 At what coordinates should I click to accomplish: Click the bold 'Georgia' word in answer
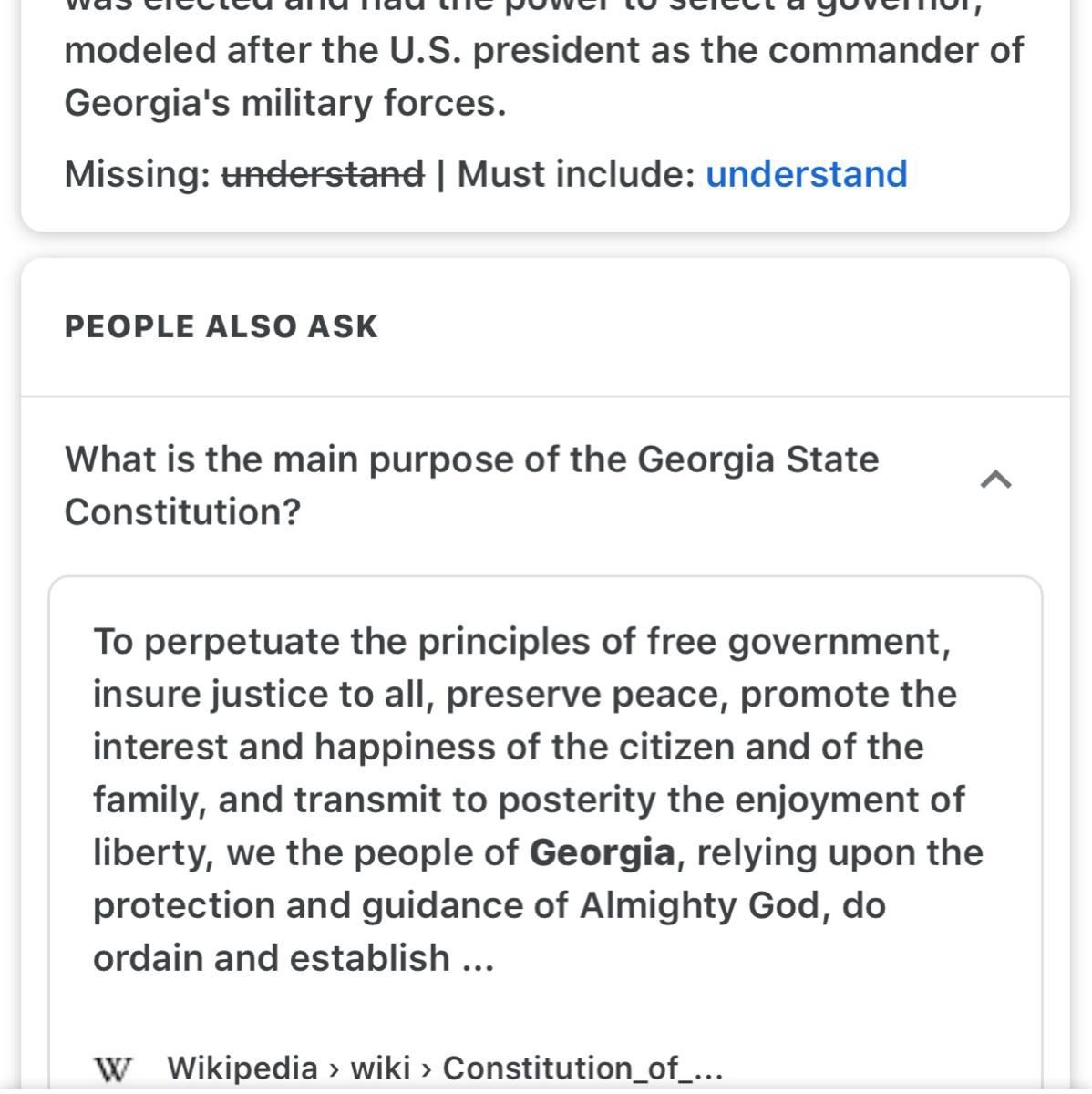tap(602, 852)
